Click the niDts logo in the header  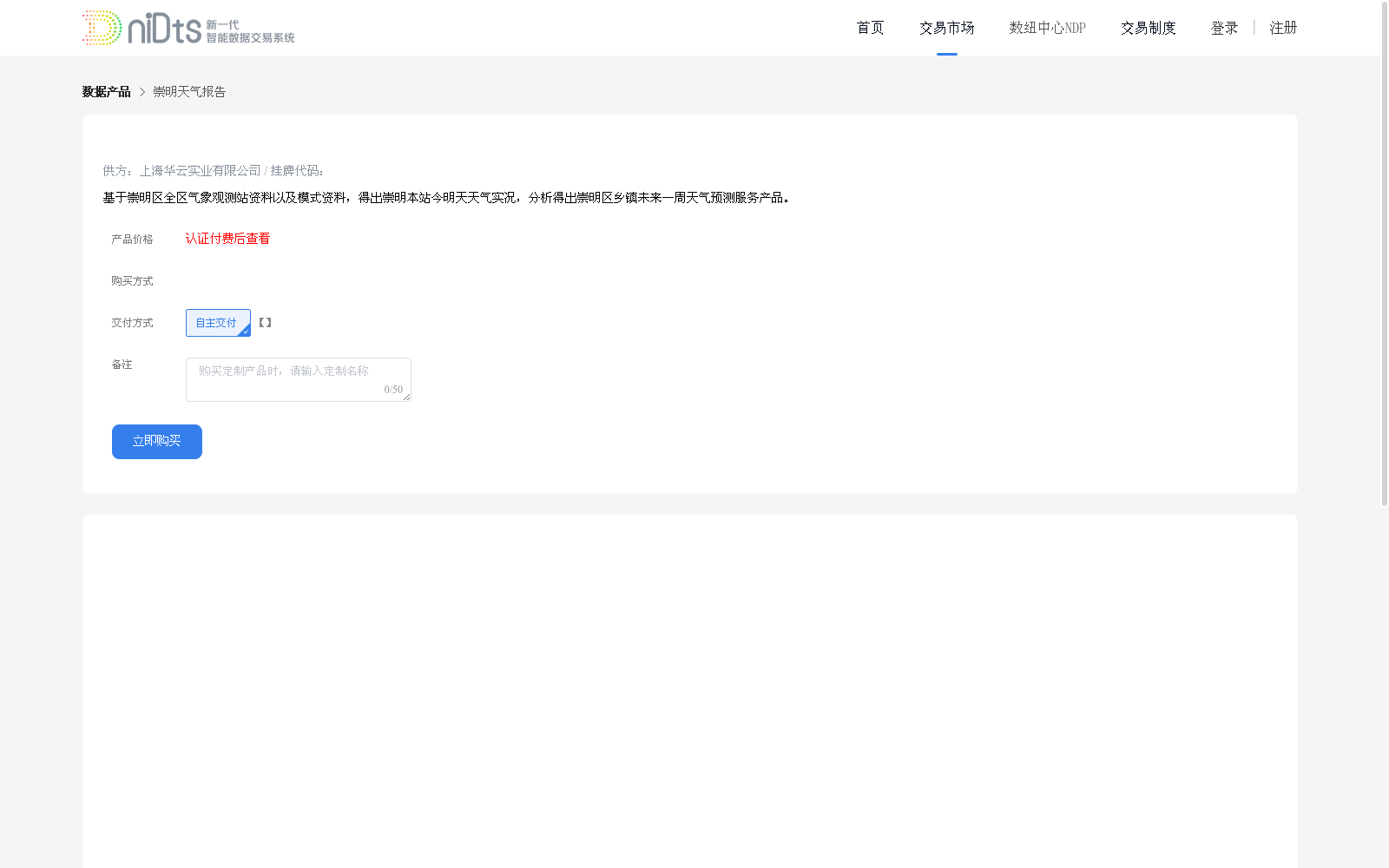tap(188, 28)
